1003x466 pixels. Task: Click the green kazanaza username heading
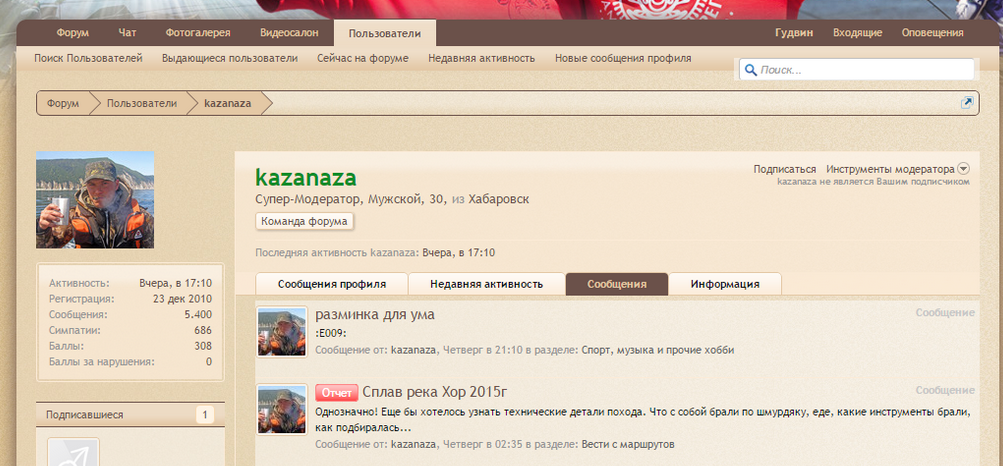click(x=306, y=178)
